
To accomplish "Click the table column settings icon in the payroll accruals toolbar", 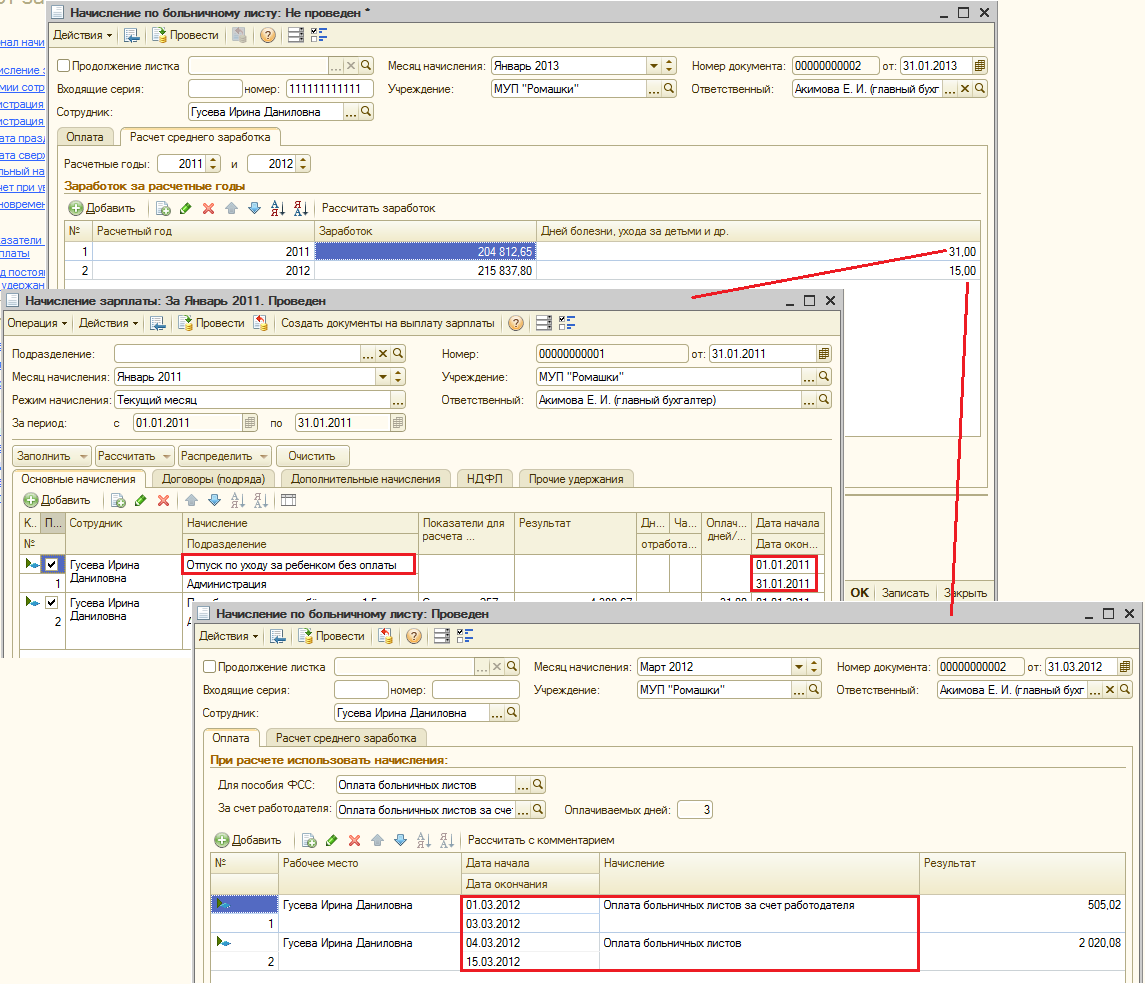I will coord(288,500).
